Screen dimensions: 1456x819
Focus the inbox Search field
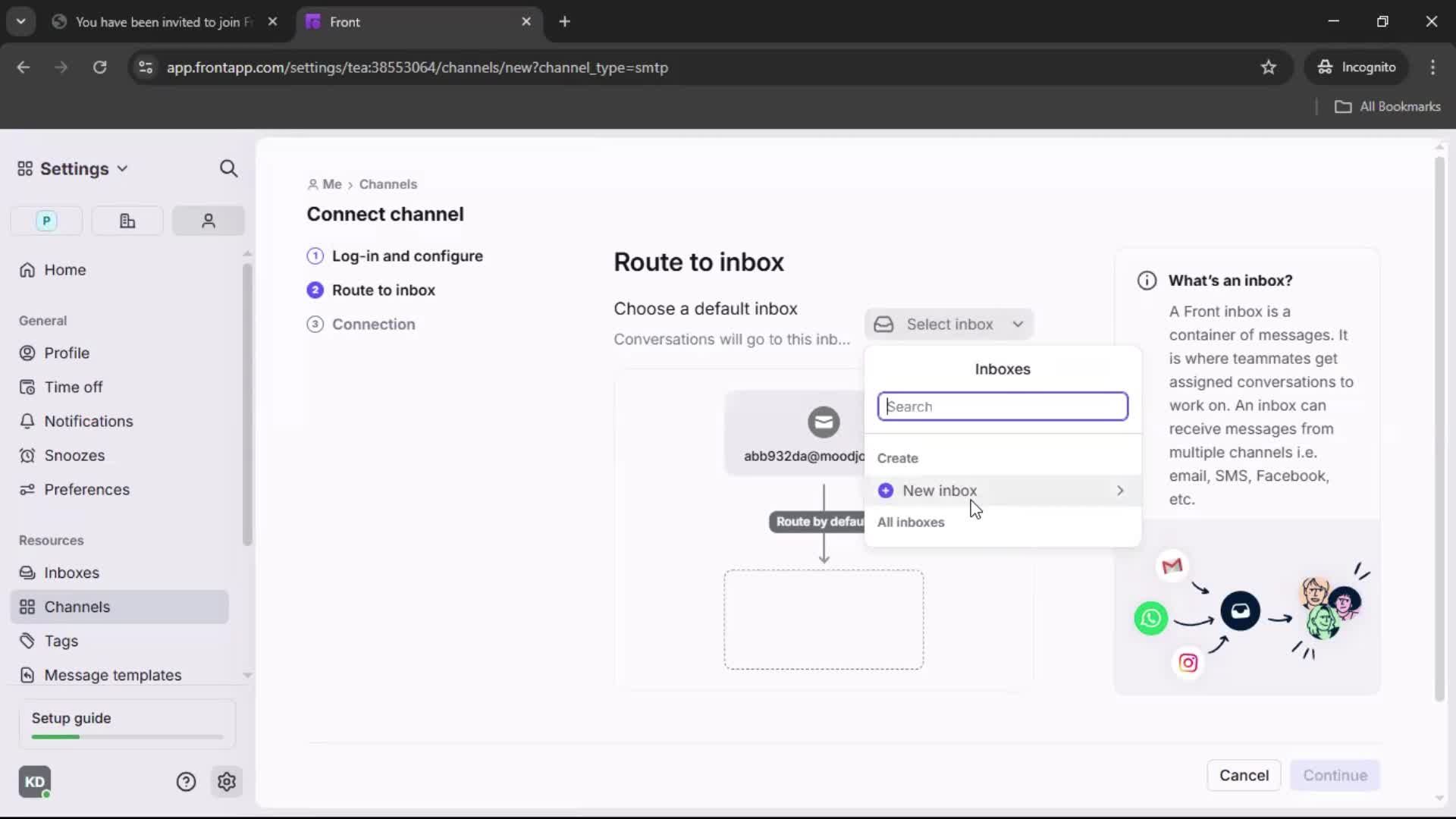1002,406
